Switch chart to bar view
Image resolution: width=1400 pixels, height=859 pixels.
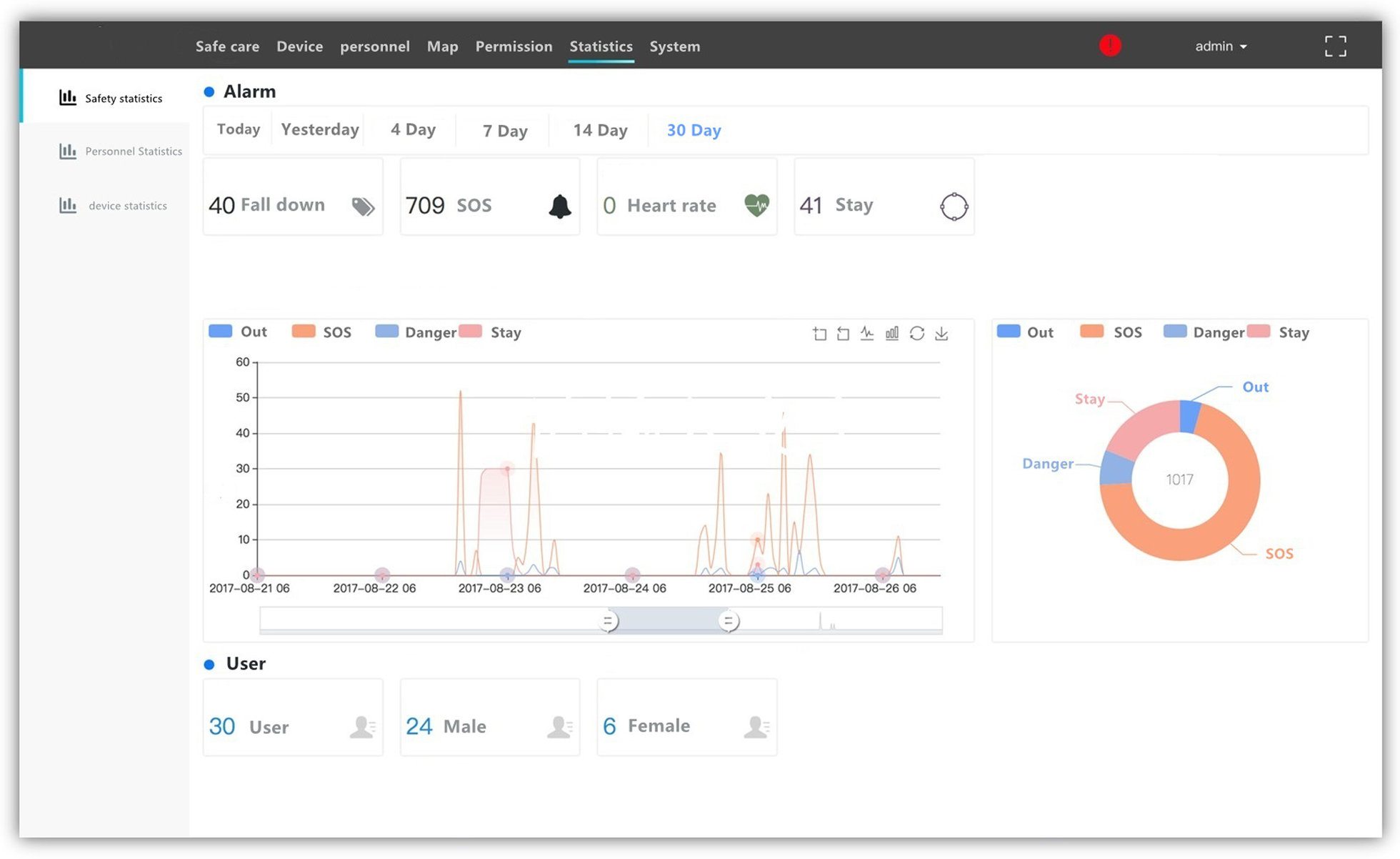click(892, 333)
